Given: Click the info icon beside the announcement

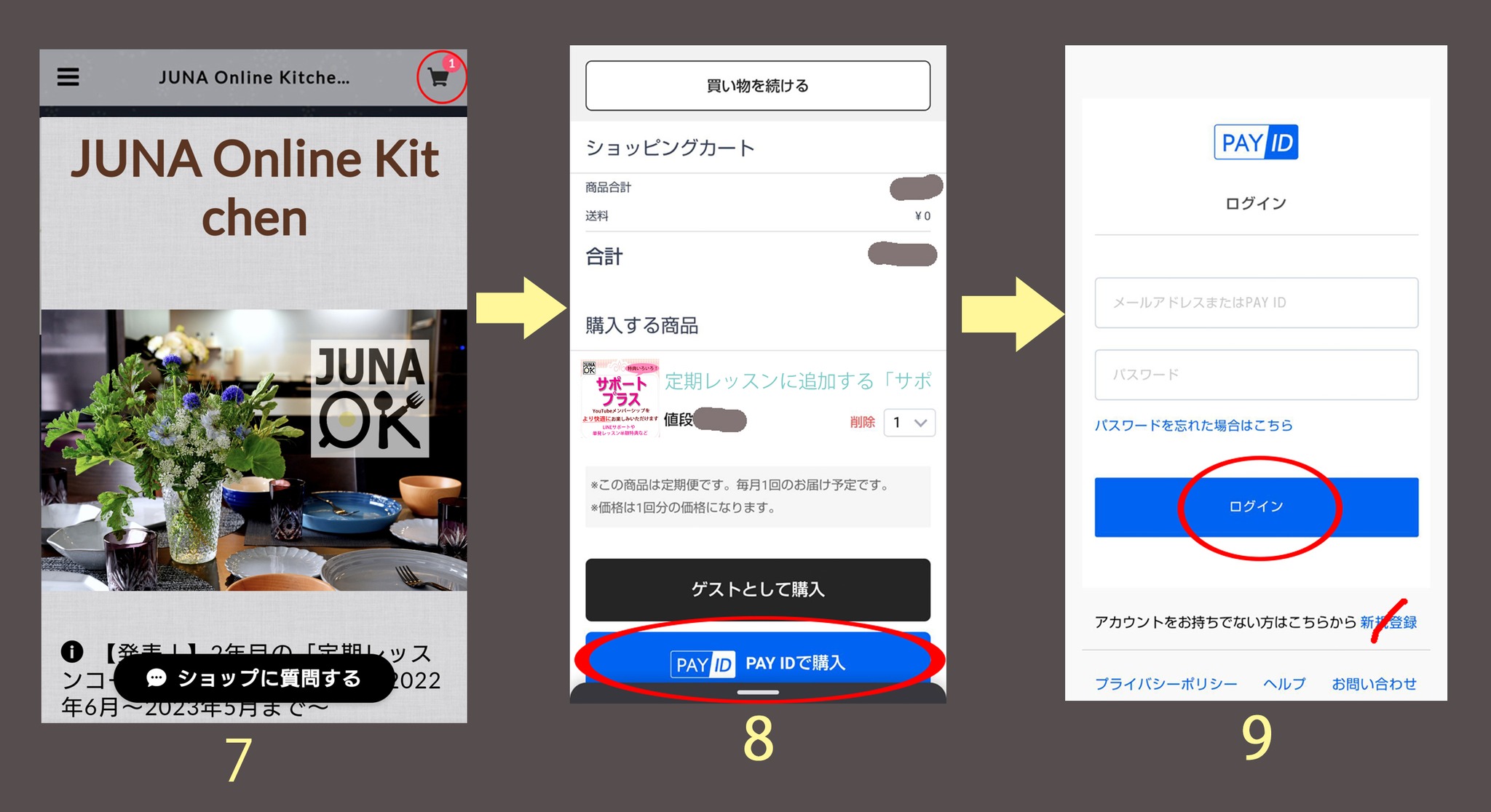Looking at the screenshot, I should (72, 650).
